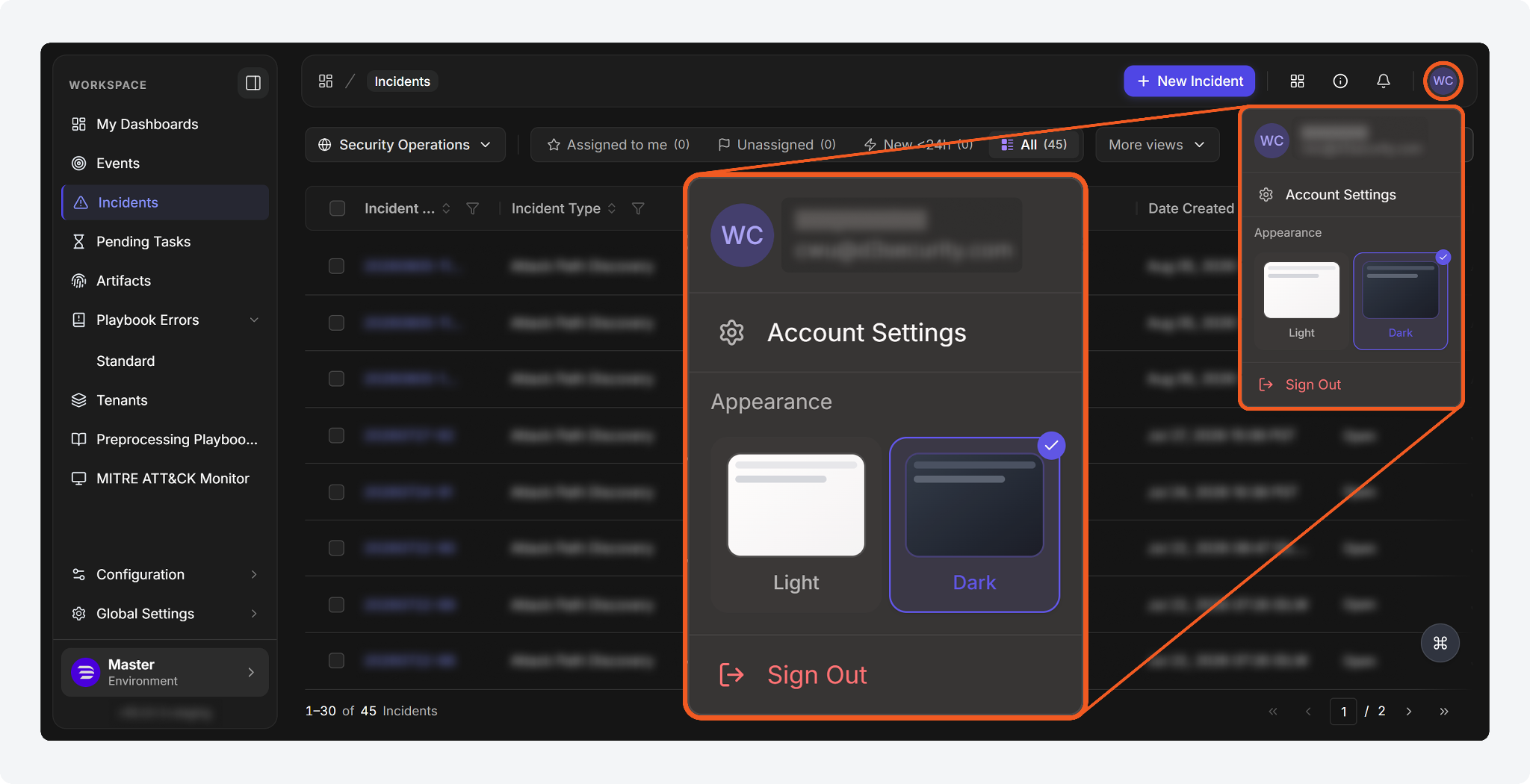This screenshot has height=784, width=1530.
Task: Click the breadcrumb home grid icon
Action: tap(326, 81)
